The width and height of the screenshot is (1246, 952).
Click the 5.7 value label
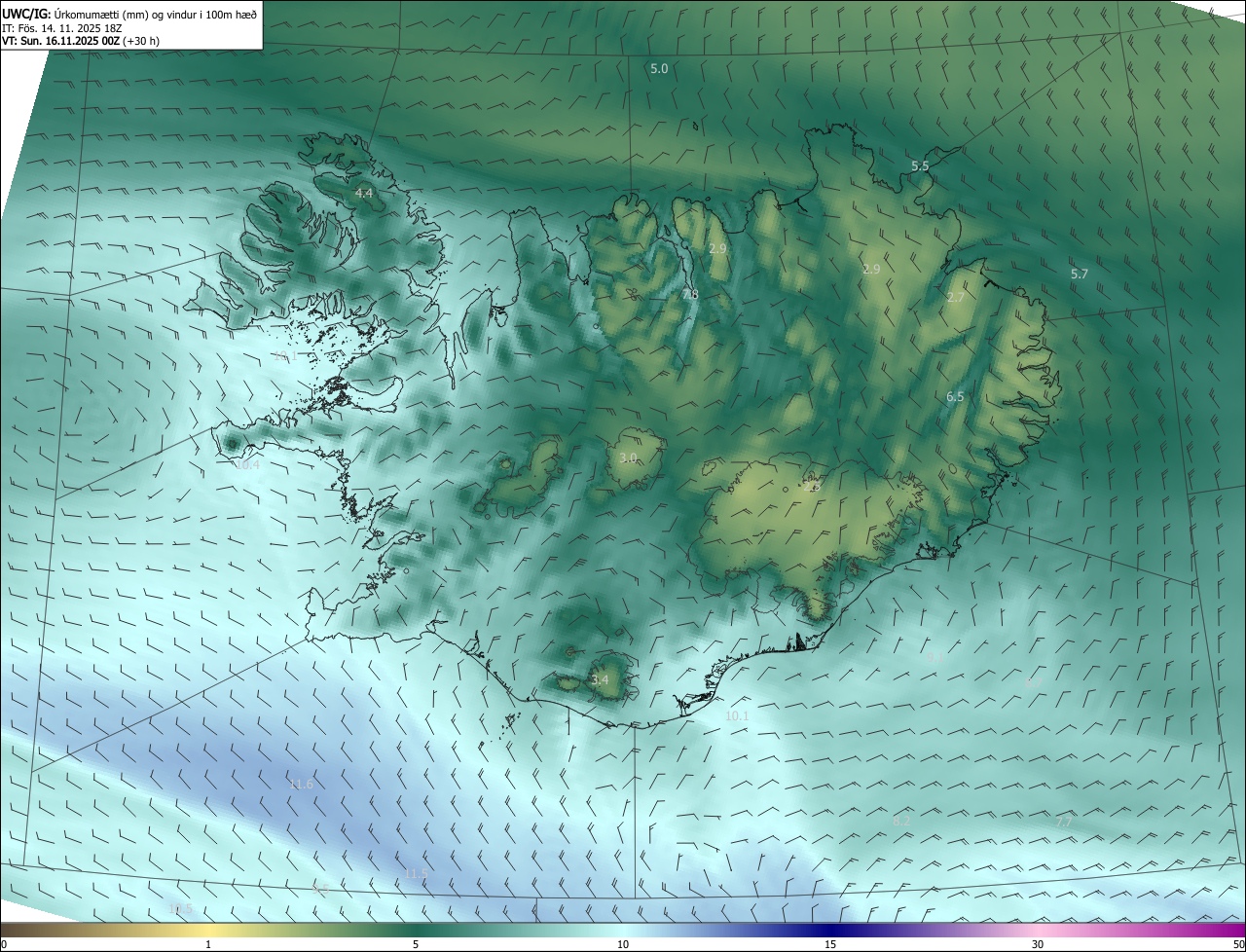[x=1079, y=275]
